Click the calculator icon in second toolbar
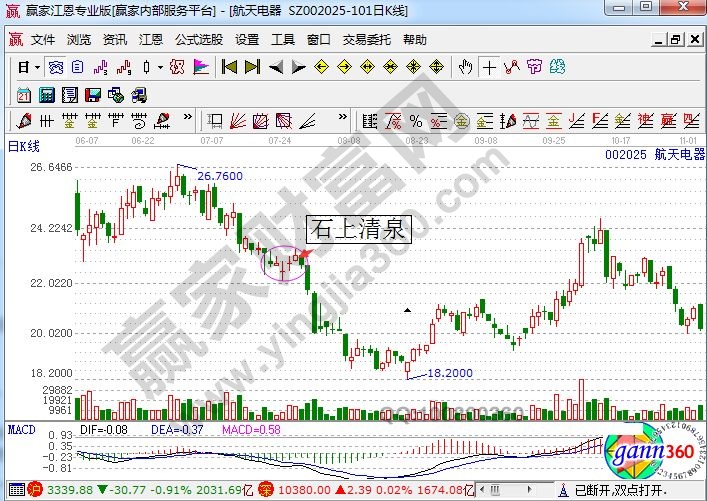Screen dimensions: 707x501 click(46, 95)
